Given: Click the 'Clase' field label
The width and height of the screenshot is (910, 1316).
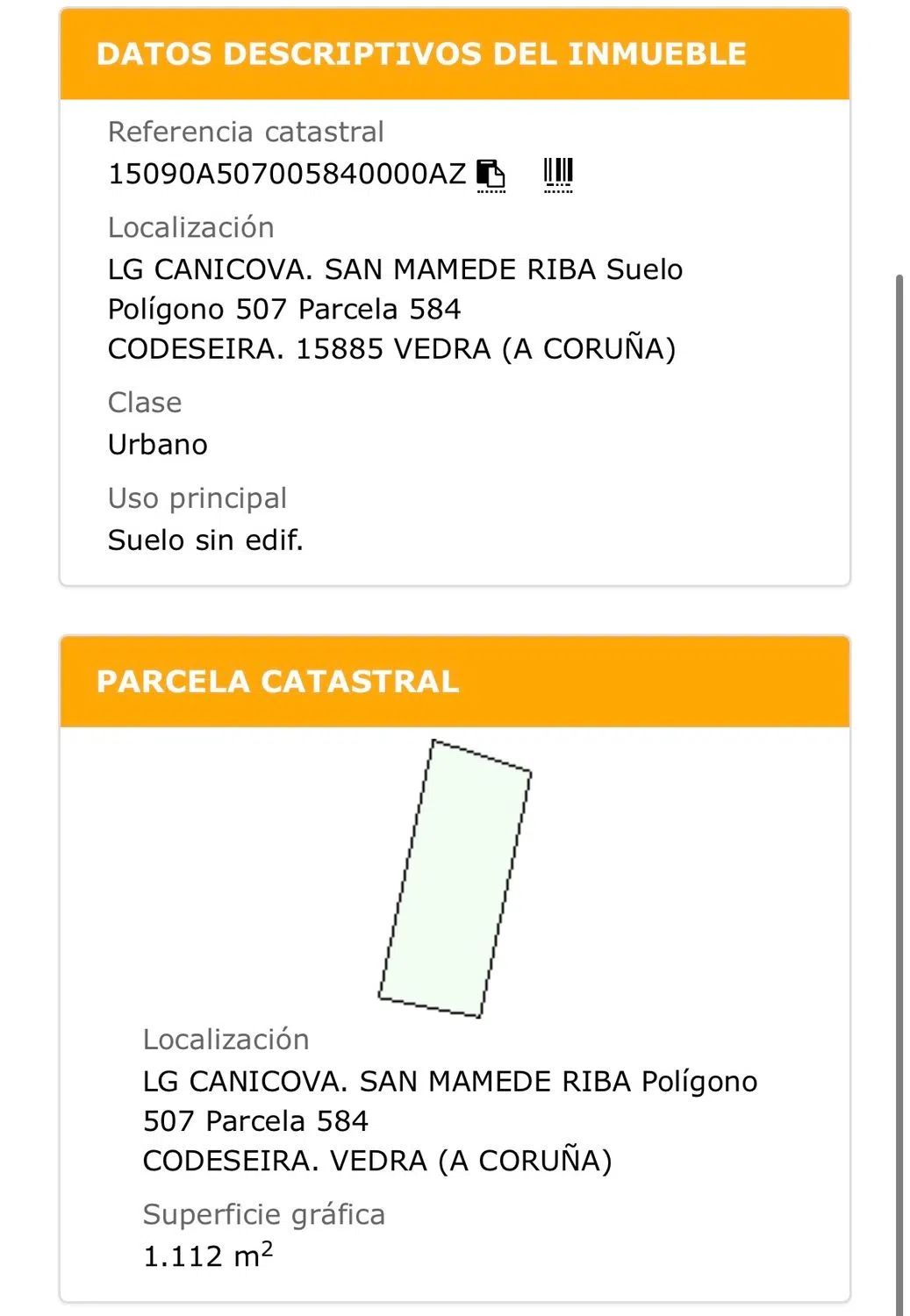Looking at the screenshot, I should coord(145,403).
